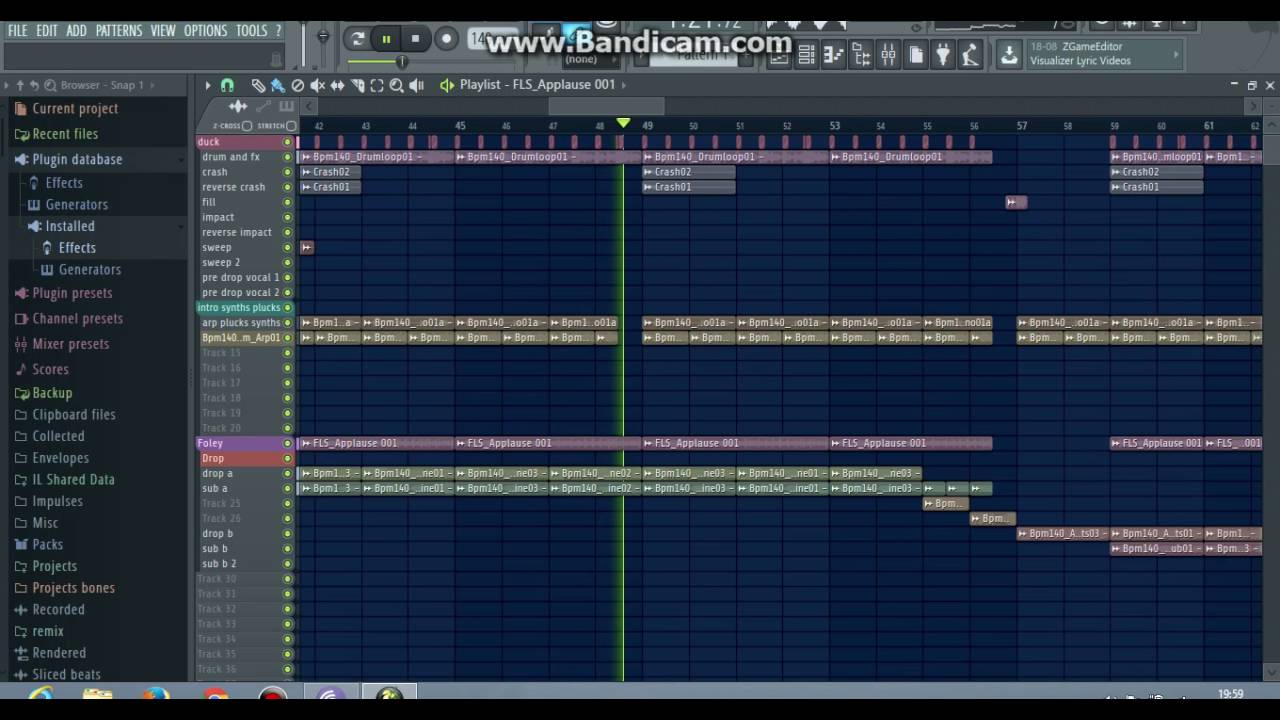Image resolution: width=1280 pixels, height=720 pixels.
Task: Select the Playback speaker tool in playlist
Action: 417,85
